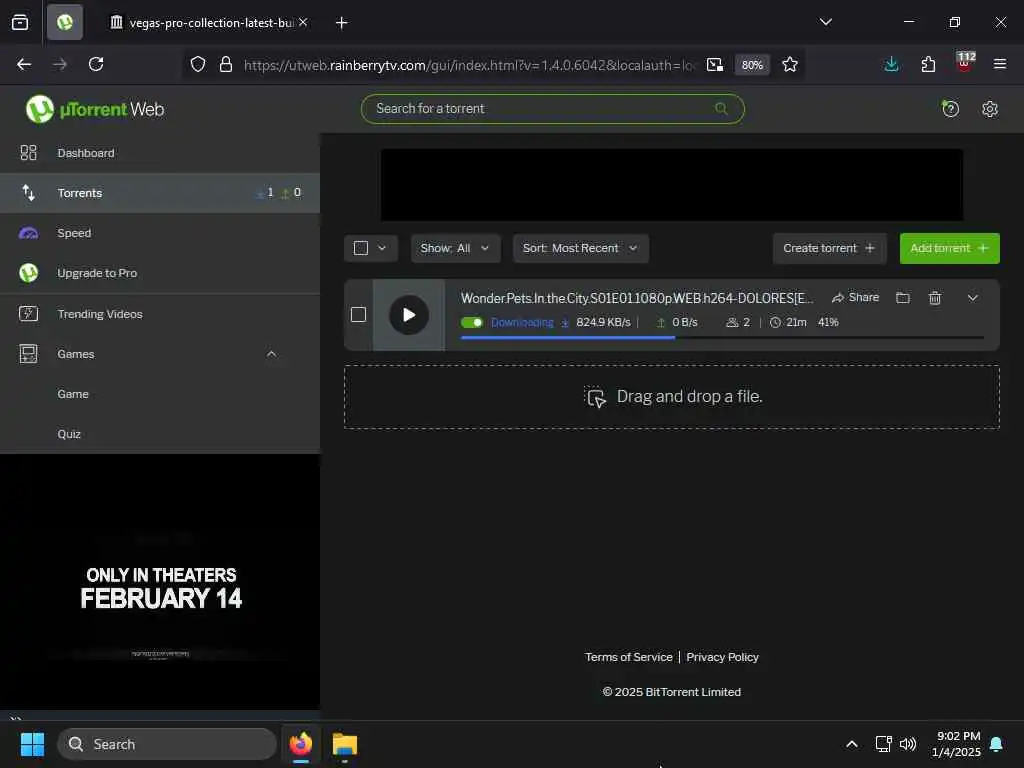Click the Games console icon
This screenshot has height=768, width=1024.
point(28,354)
